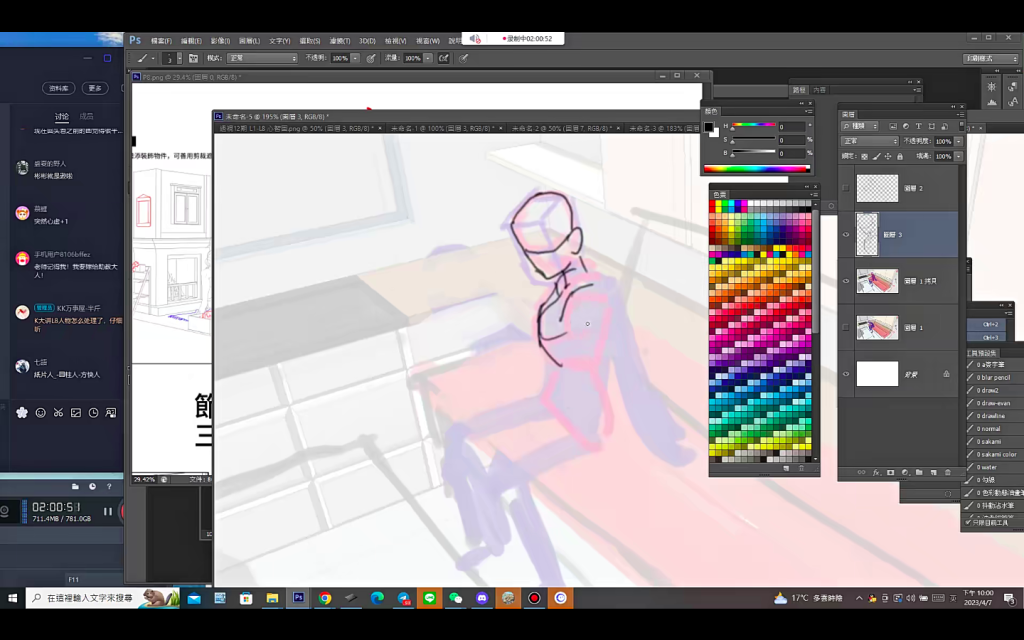Hide the 圖層 3 layer eye icon
This screenshot has width=1024, height=640.
pos(846,235)
